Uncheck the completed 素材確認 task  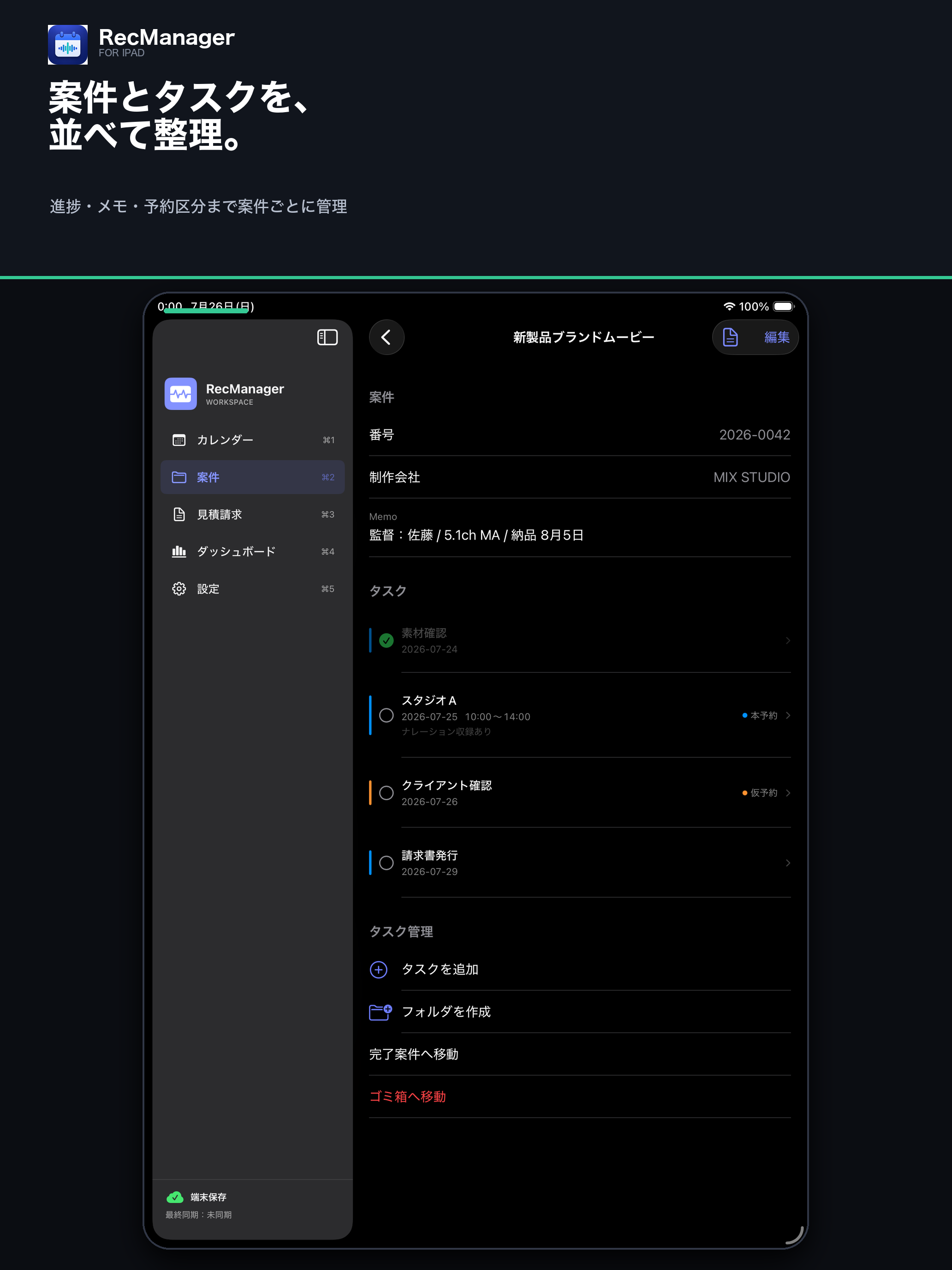387,641
